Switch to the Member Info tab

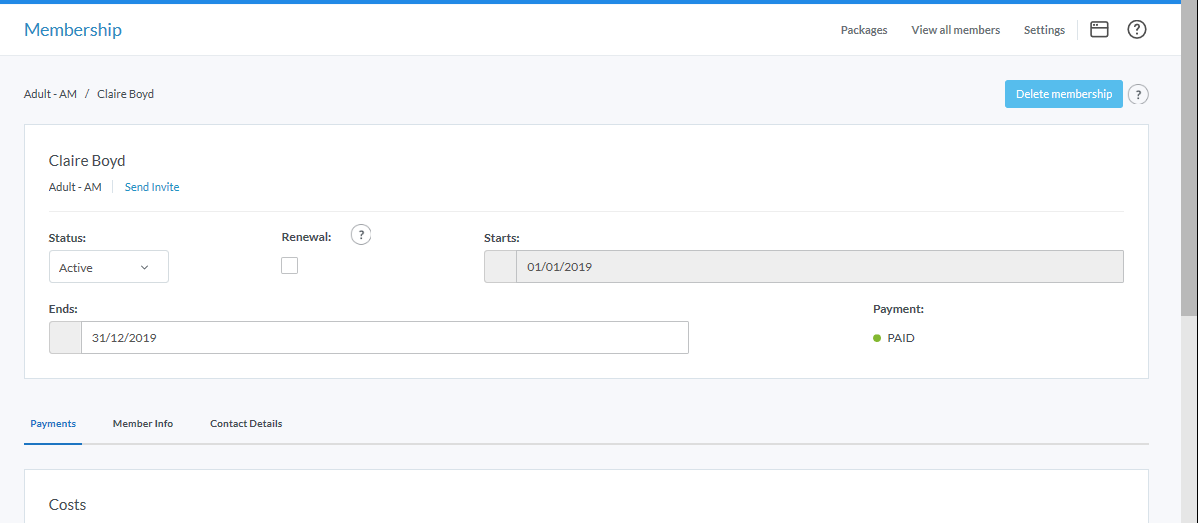pos(143,424)
